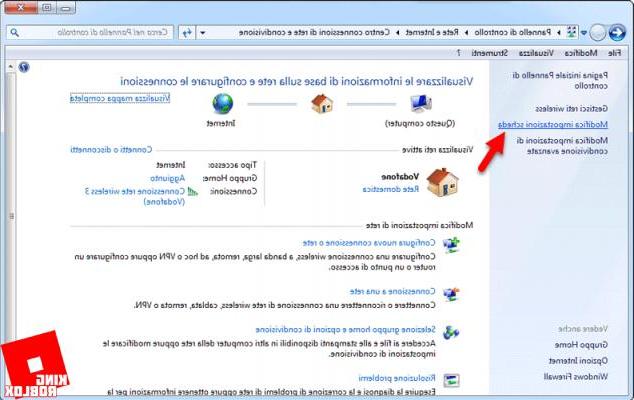The width and height of the screenshot is (634, 400).
Task: Click the greyed Forward navigation button
Action: [x=598, y=32]
